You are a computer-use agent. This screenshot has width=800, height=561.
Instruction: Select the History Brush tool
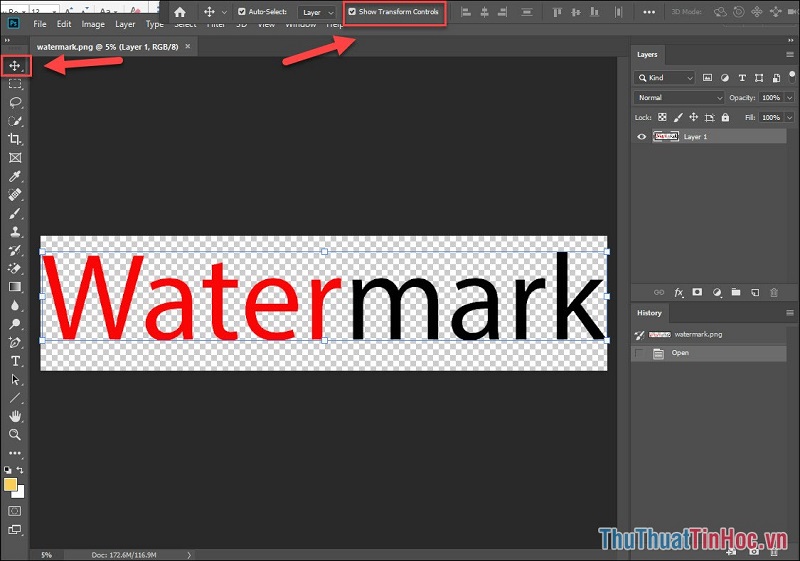tap(15, 250)
